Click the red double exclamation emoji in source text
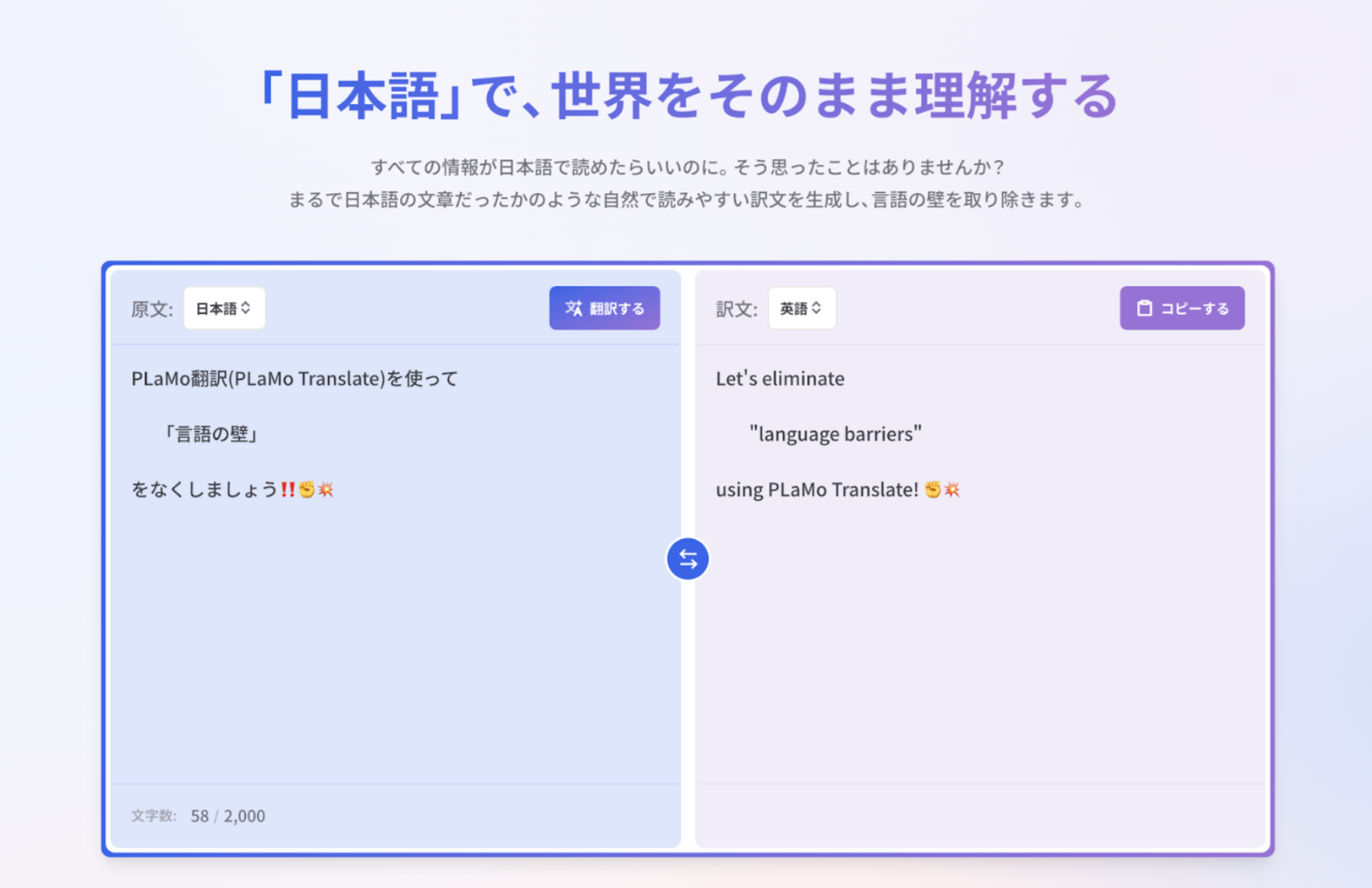The width and height of the screenshot is (1372, 888). pyautogui.click(x=290, y=489)
